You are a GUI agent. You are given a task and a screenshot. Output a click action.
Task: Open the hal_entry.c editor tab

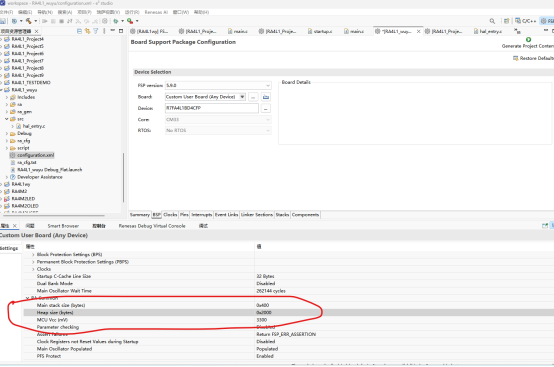487,31
